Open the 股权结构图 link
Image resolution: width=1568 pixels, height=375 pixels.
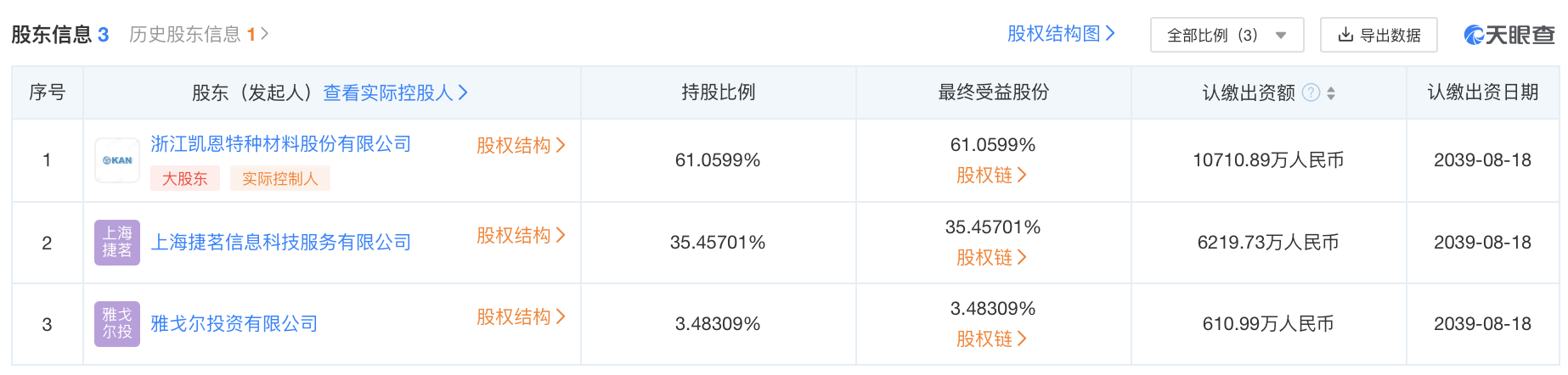(1061, 33)
